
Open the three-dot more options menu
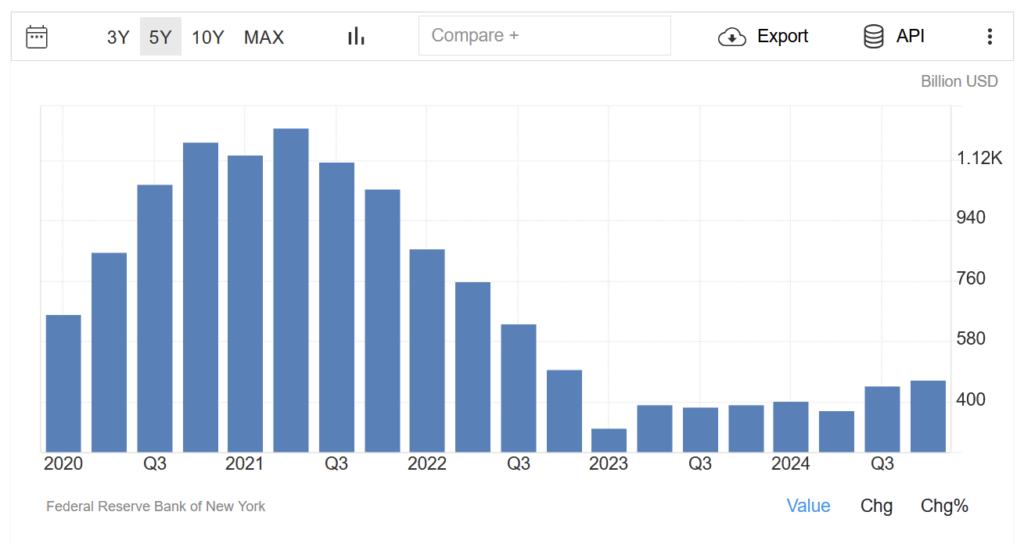(989, 37)
